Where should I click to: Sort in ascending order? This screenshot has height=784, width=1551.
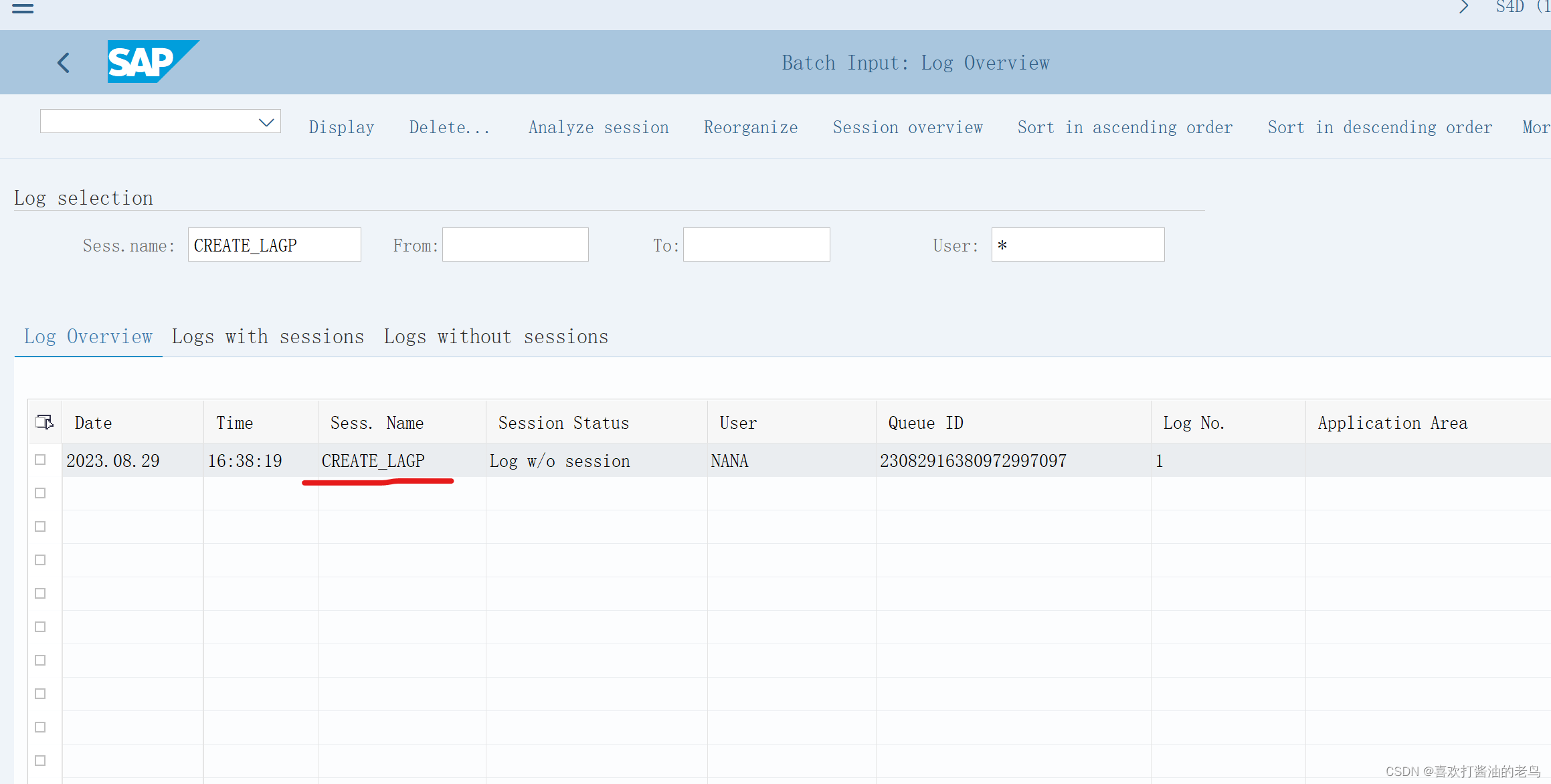click(x=1125, y=128)
